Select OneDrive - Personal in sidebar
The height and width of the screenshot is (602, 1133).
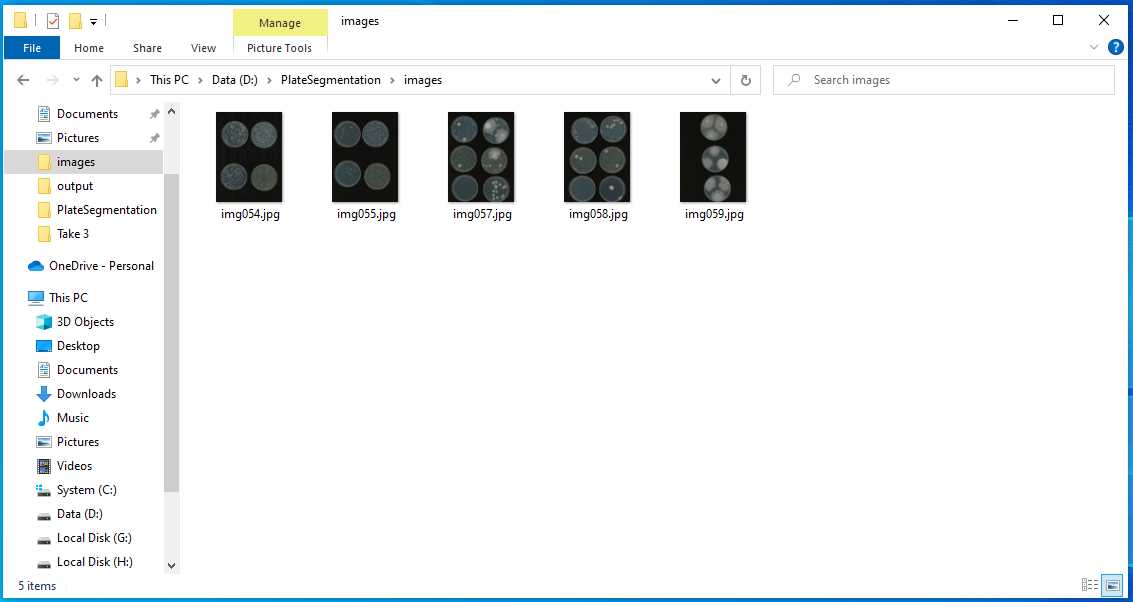pyautogui.click(x=101, y=265)
